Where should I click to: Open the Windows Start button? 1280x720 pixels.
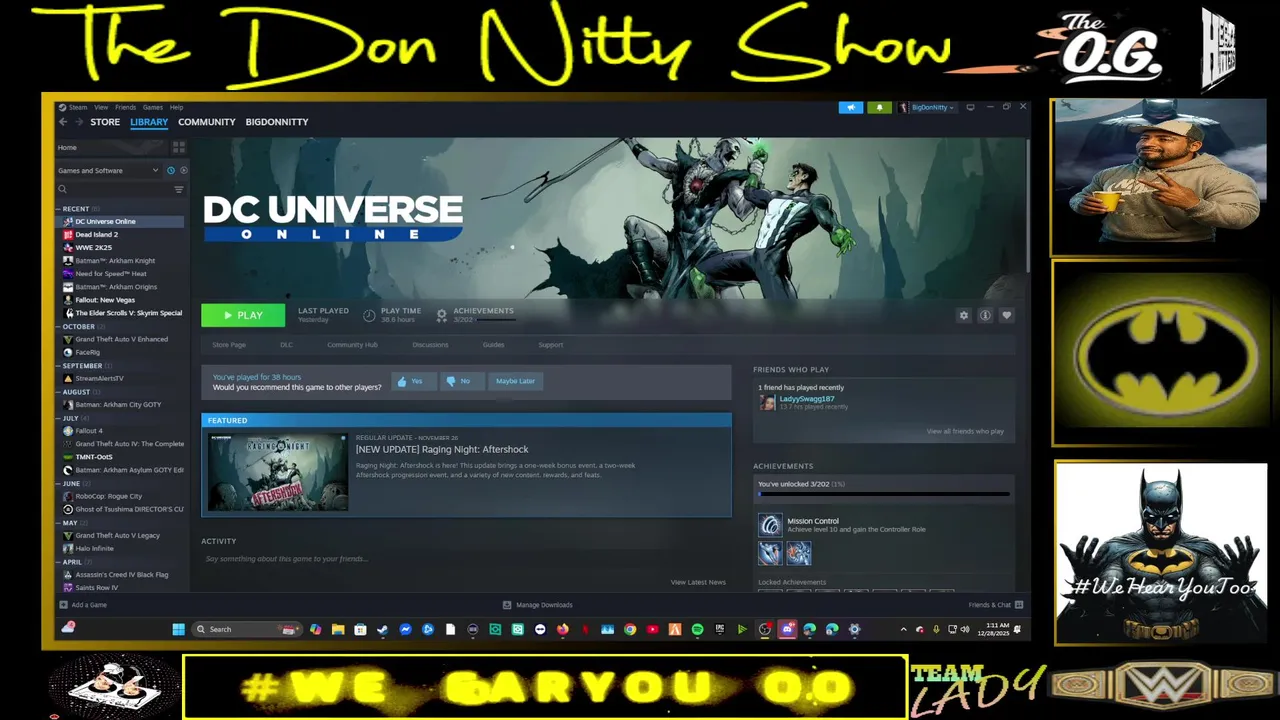(x=178, y=629)
